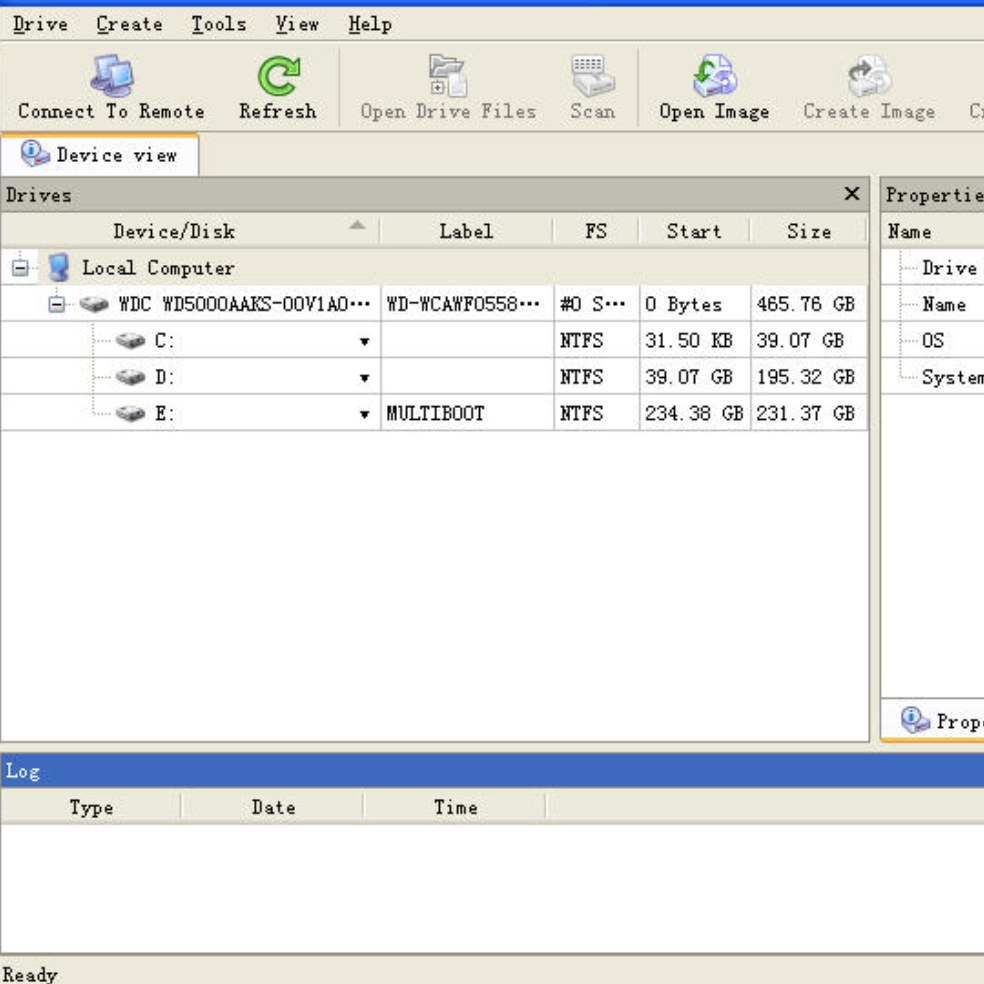Collapse the Local Computer tree node
984x984 pixels.
click(x=20, y=268)
